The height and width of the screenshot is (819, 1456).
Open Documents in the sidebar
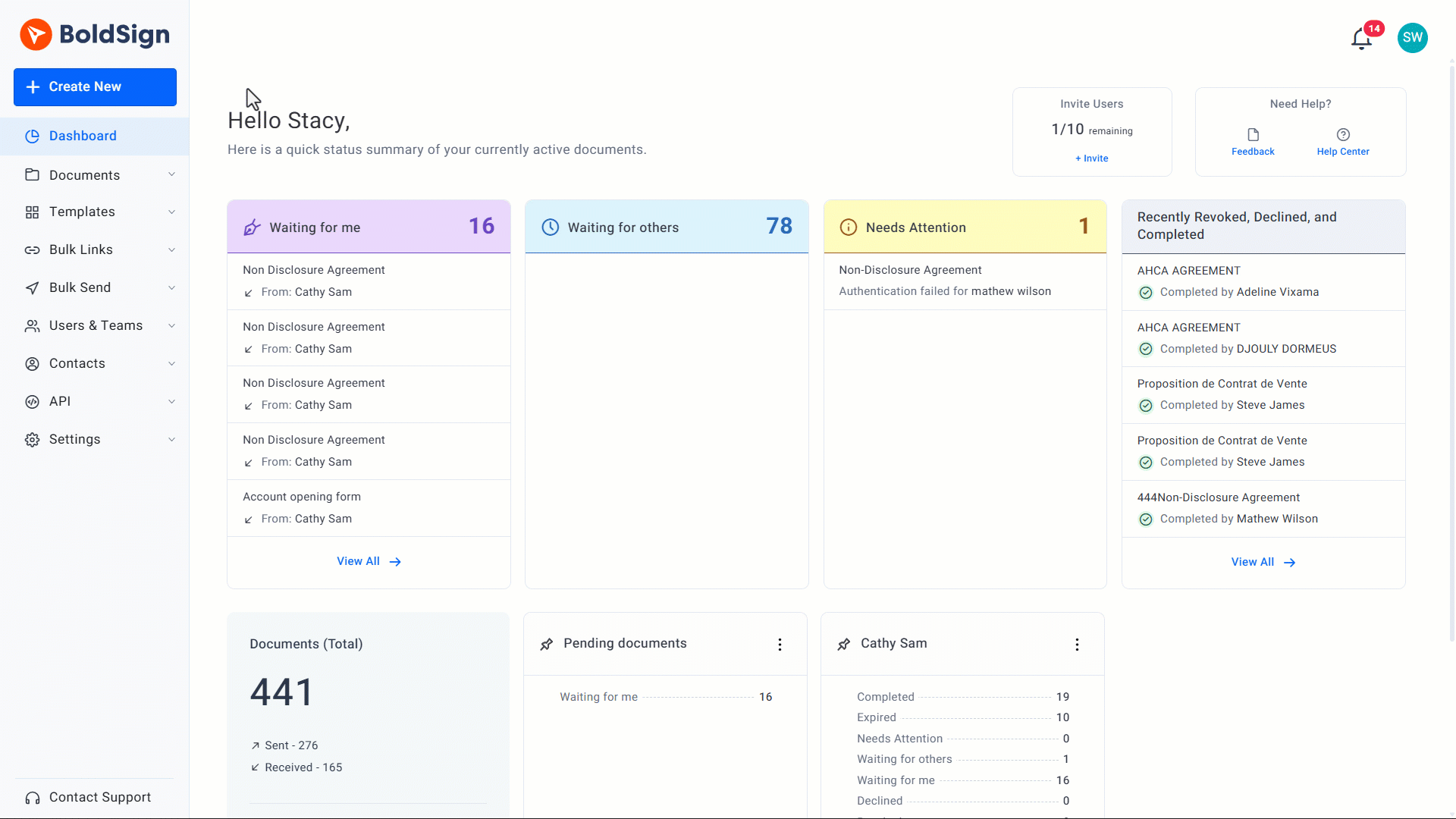(x=94, y=175)
